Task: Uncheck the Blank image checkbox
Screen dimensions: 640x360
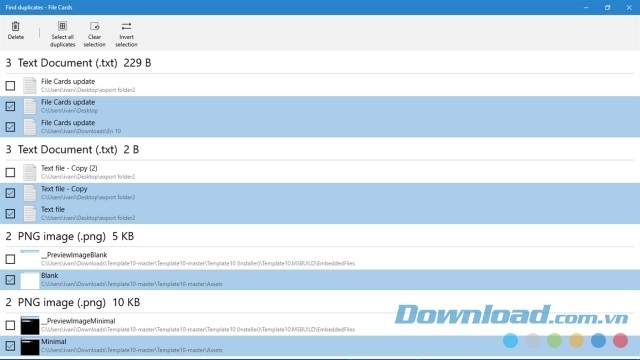Action: pos(10,280)
